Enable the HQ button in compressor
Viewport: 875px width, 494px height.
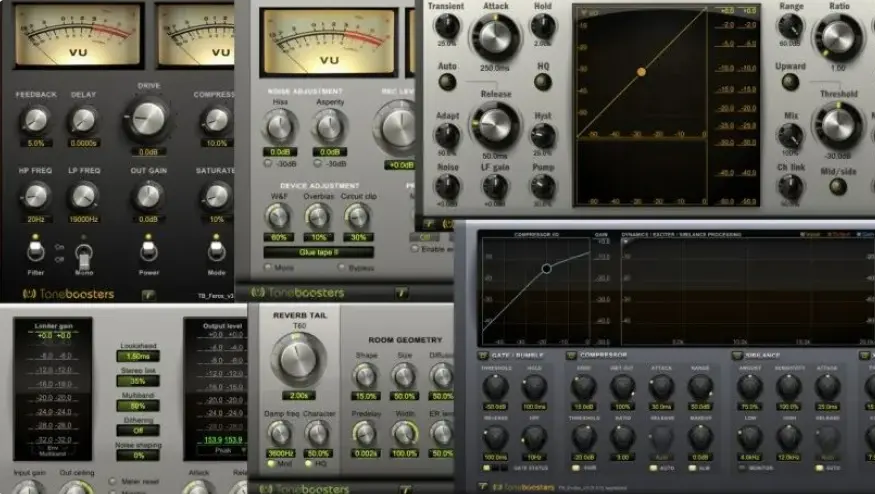543,80
